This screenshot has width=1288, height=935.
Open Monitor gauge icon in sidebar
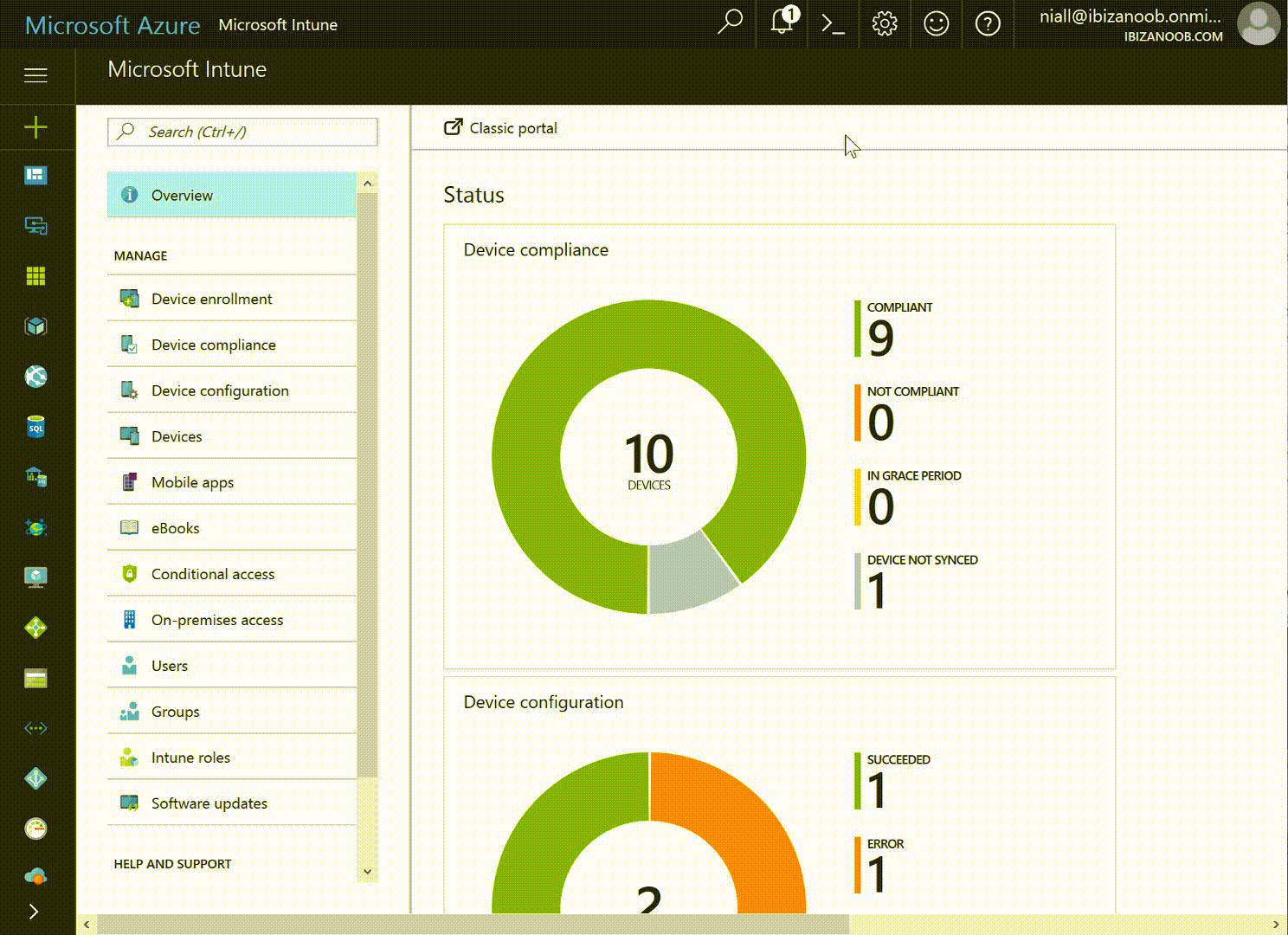(x=35, y=829)
